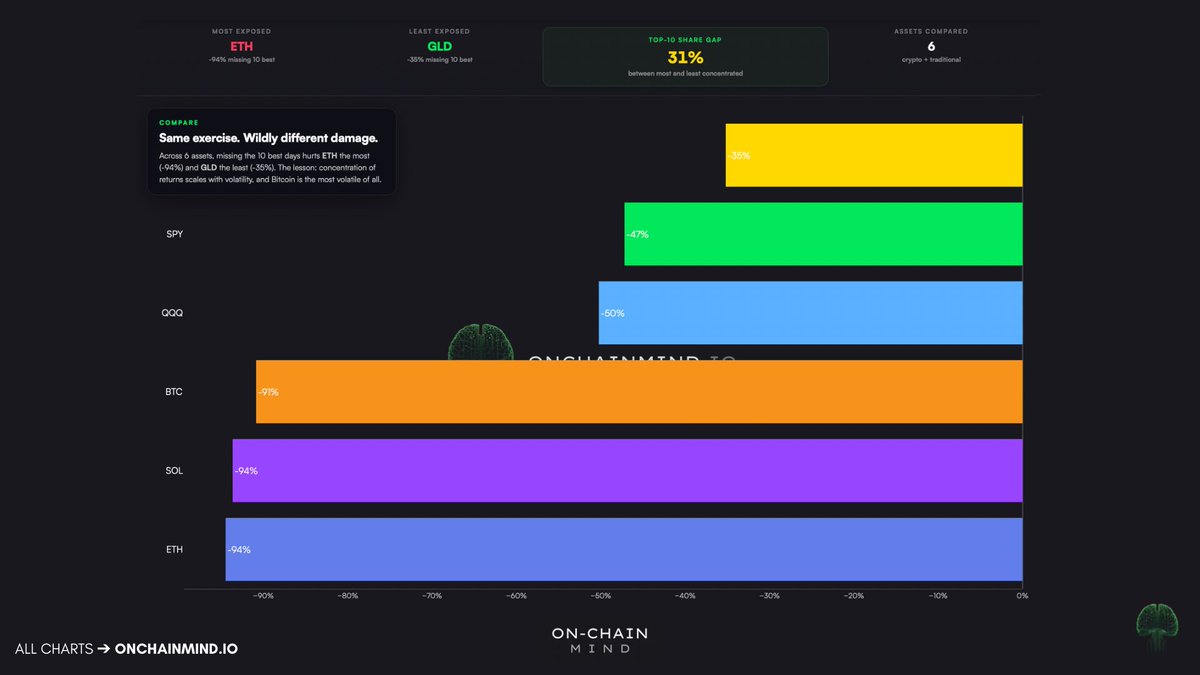Open the ONCHAINMIND.IO link beside All Charts
Viewport: 1200px width, 675px height.
177,649
